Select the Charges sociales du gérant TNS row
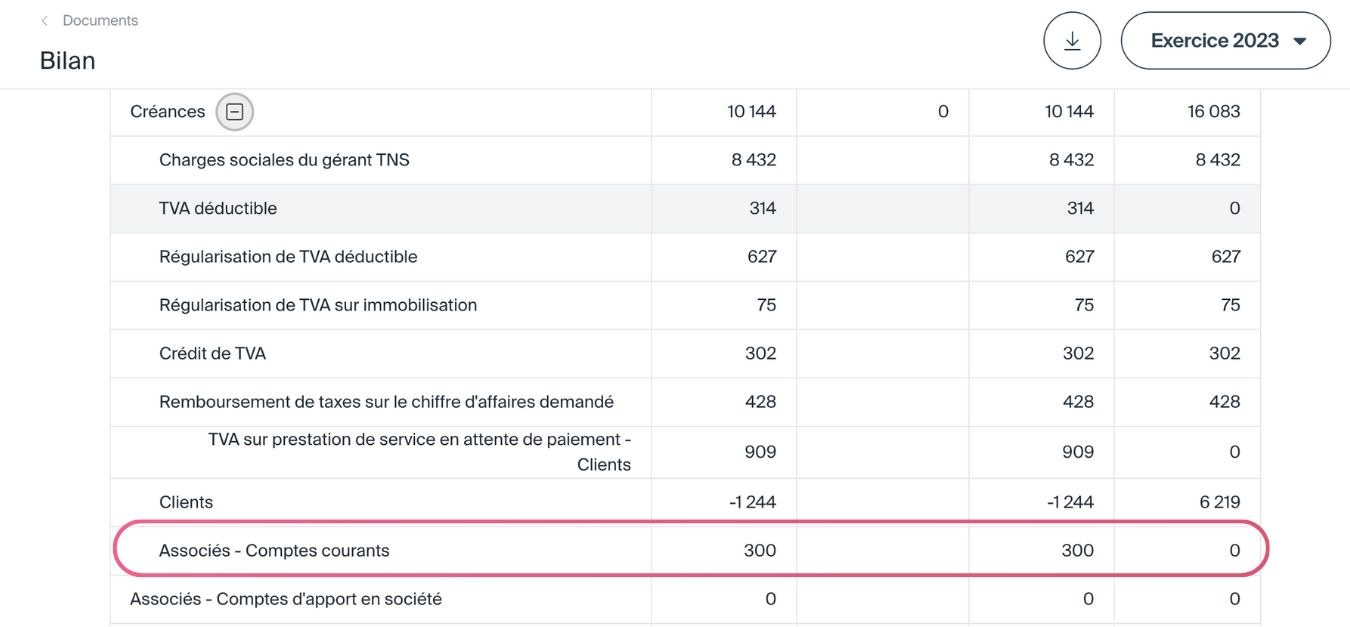The width and height of the screenshot is (1350, 627). point(284,160)
